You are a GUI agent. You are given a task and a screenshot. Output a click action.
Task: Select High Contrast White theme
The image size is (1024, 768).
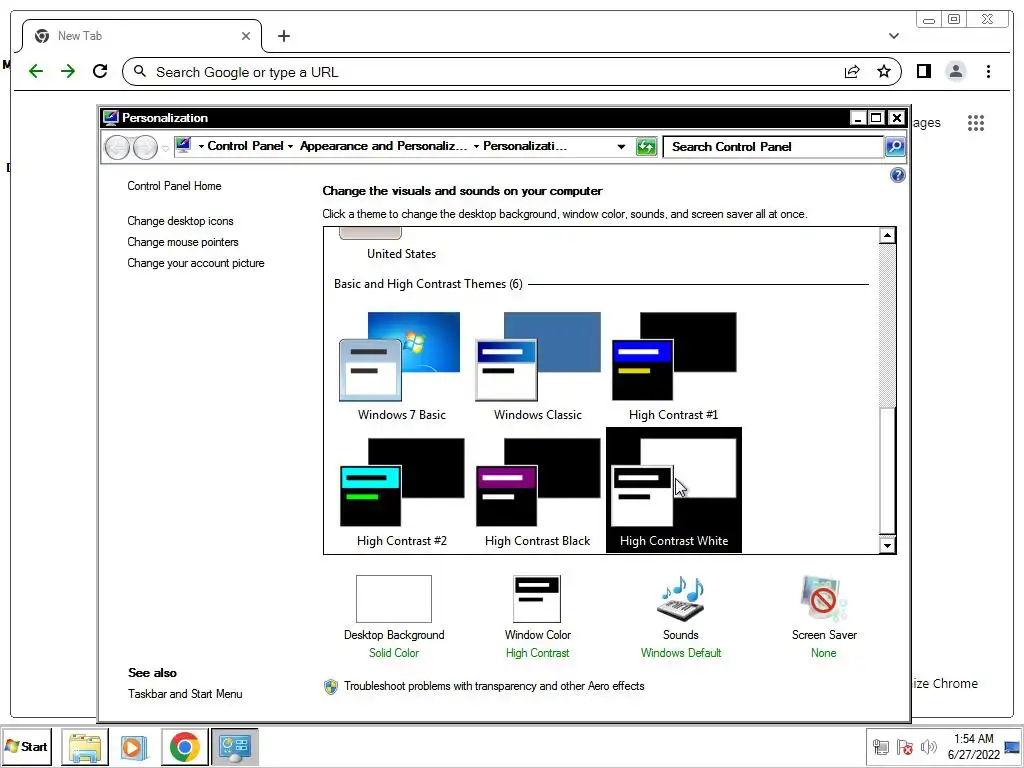pyautogui.click(x=673, y=490)
